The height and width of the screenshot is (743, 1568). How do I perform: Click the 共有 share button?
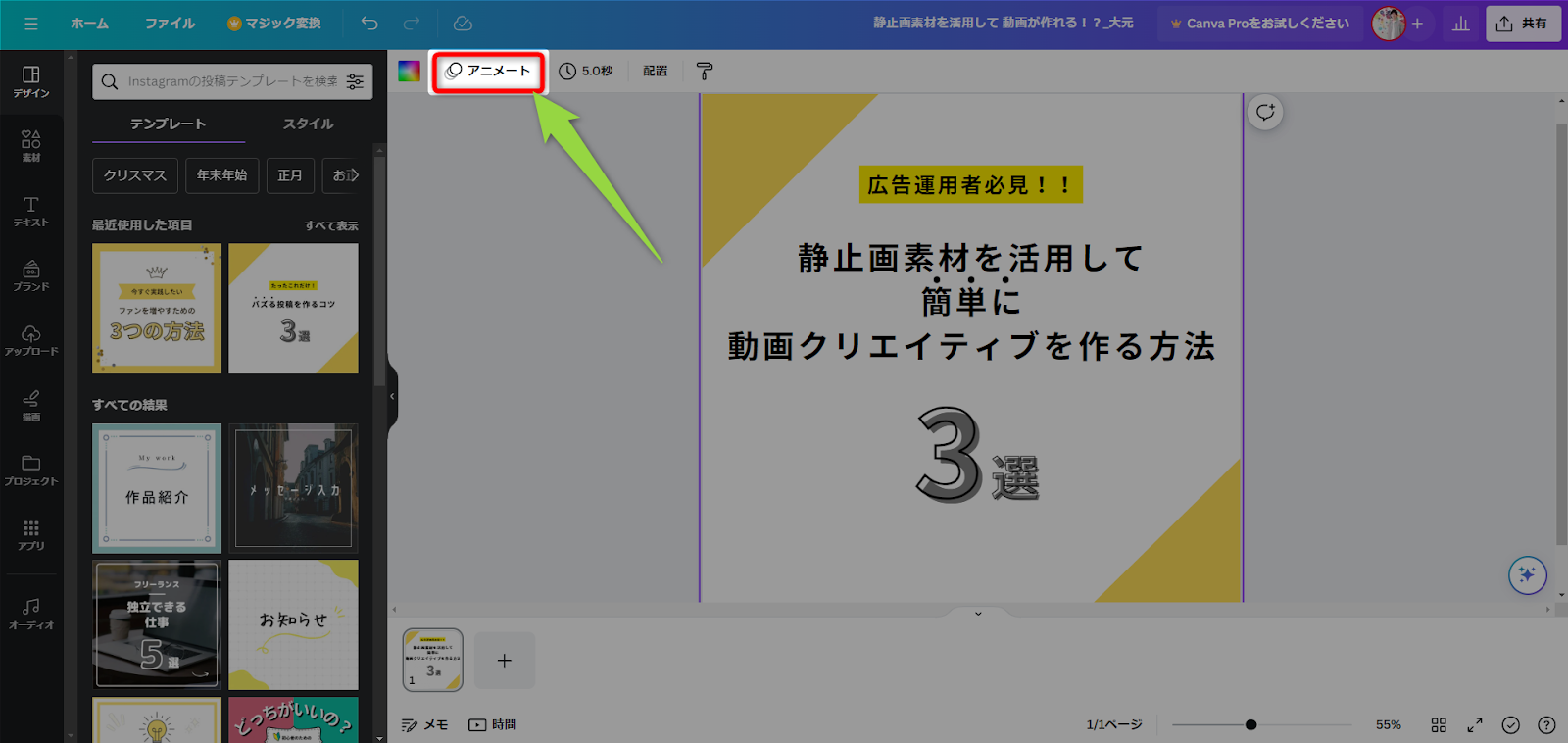1522,24
